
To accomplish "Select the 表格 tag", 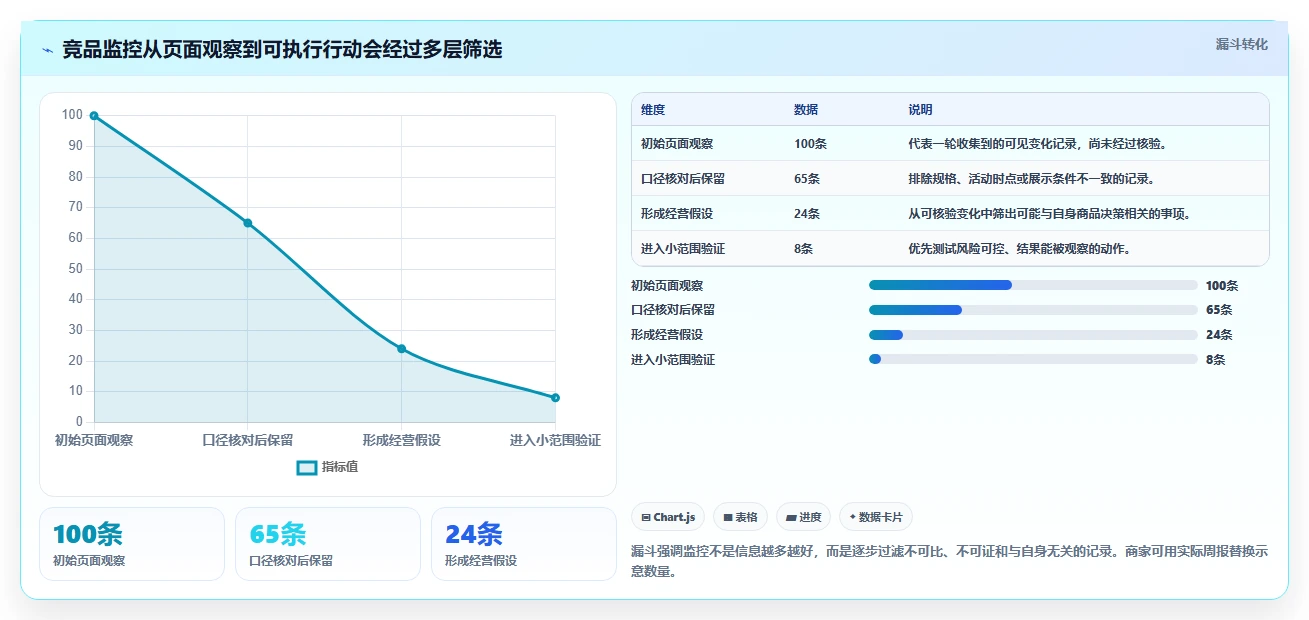I will coord(740,517).
